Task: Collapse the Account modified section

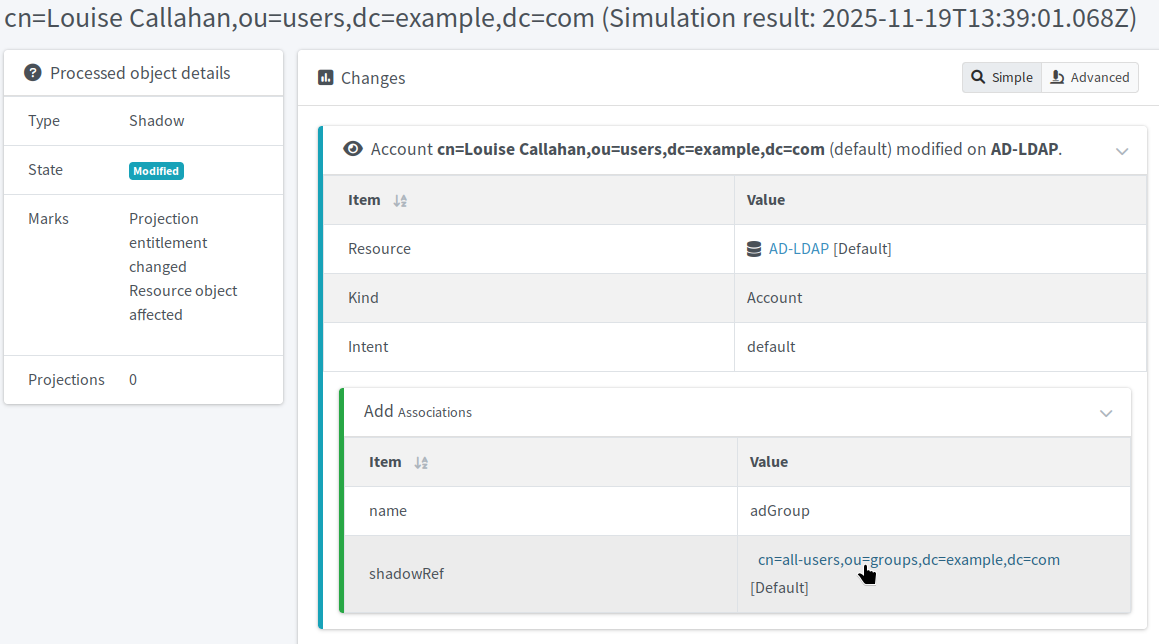Action: coord(1121,150)
